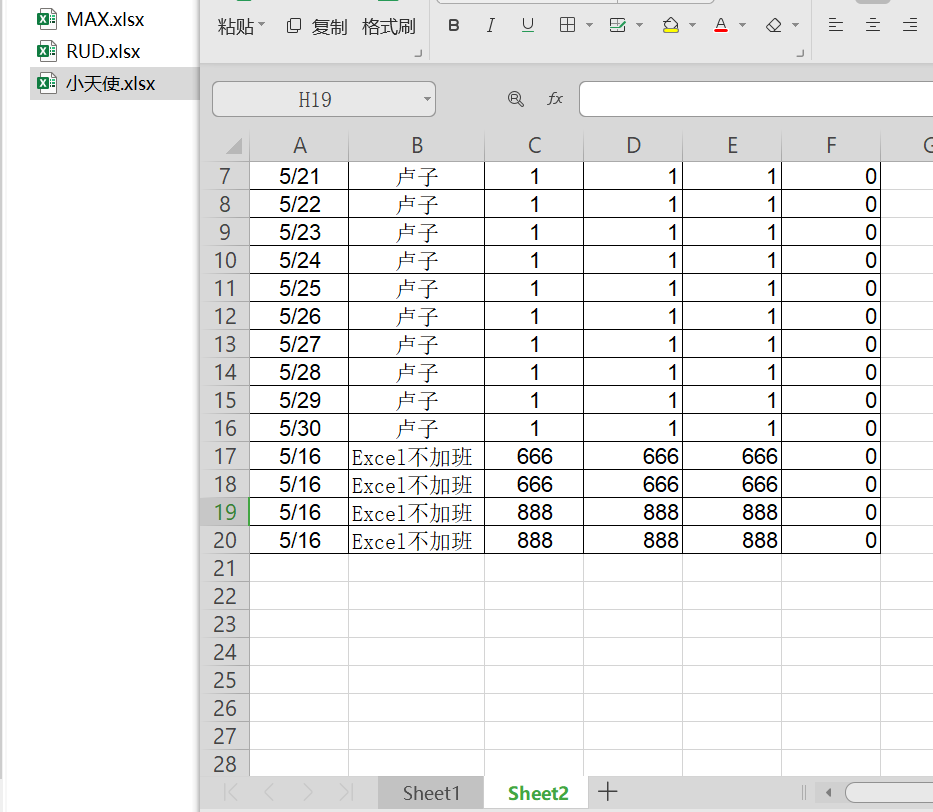Go to previous sheet arrow
The image size is (933, 812).
[269, 792]
